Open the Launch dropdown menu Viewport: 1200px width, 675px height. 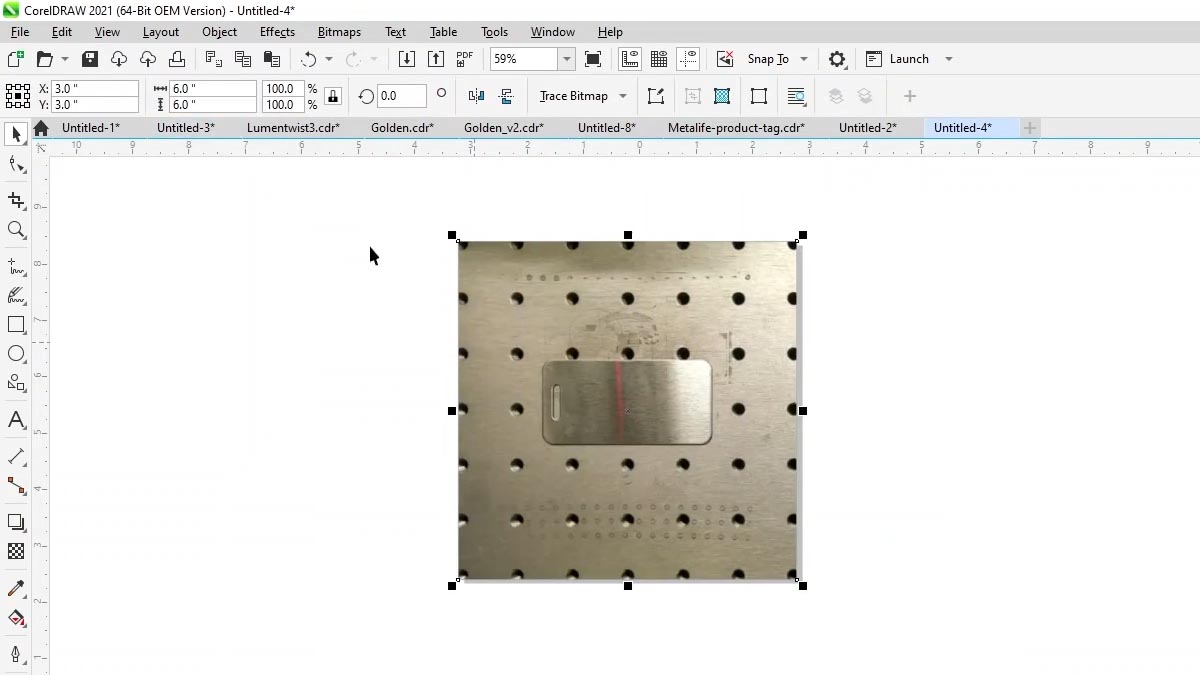947,59
